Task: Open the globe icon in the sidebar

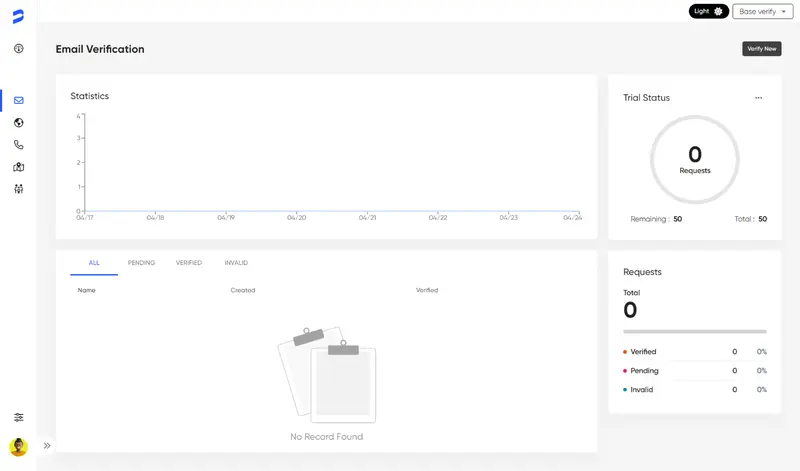Action: pos(18,123)
